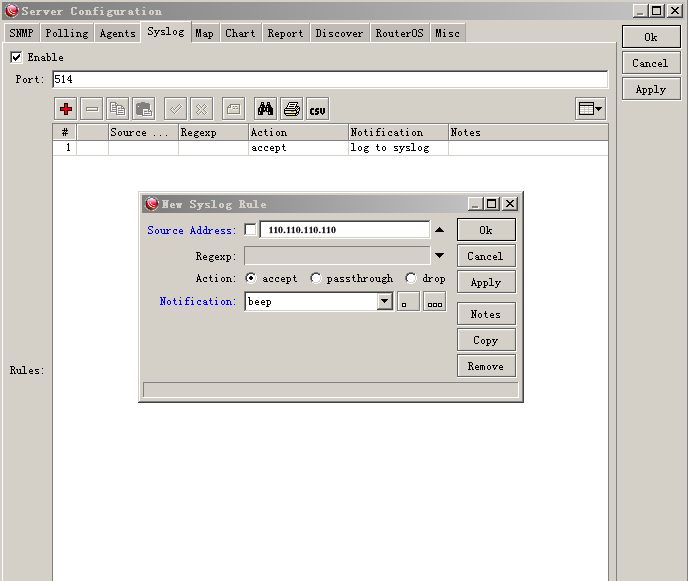Click the Notes button in rule dialog
Screen dimensions: 688x581
point(486,314)
